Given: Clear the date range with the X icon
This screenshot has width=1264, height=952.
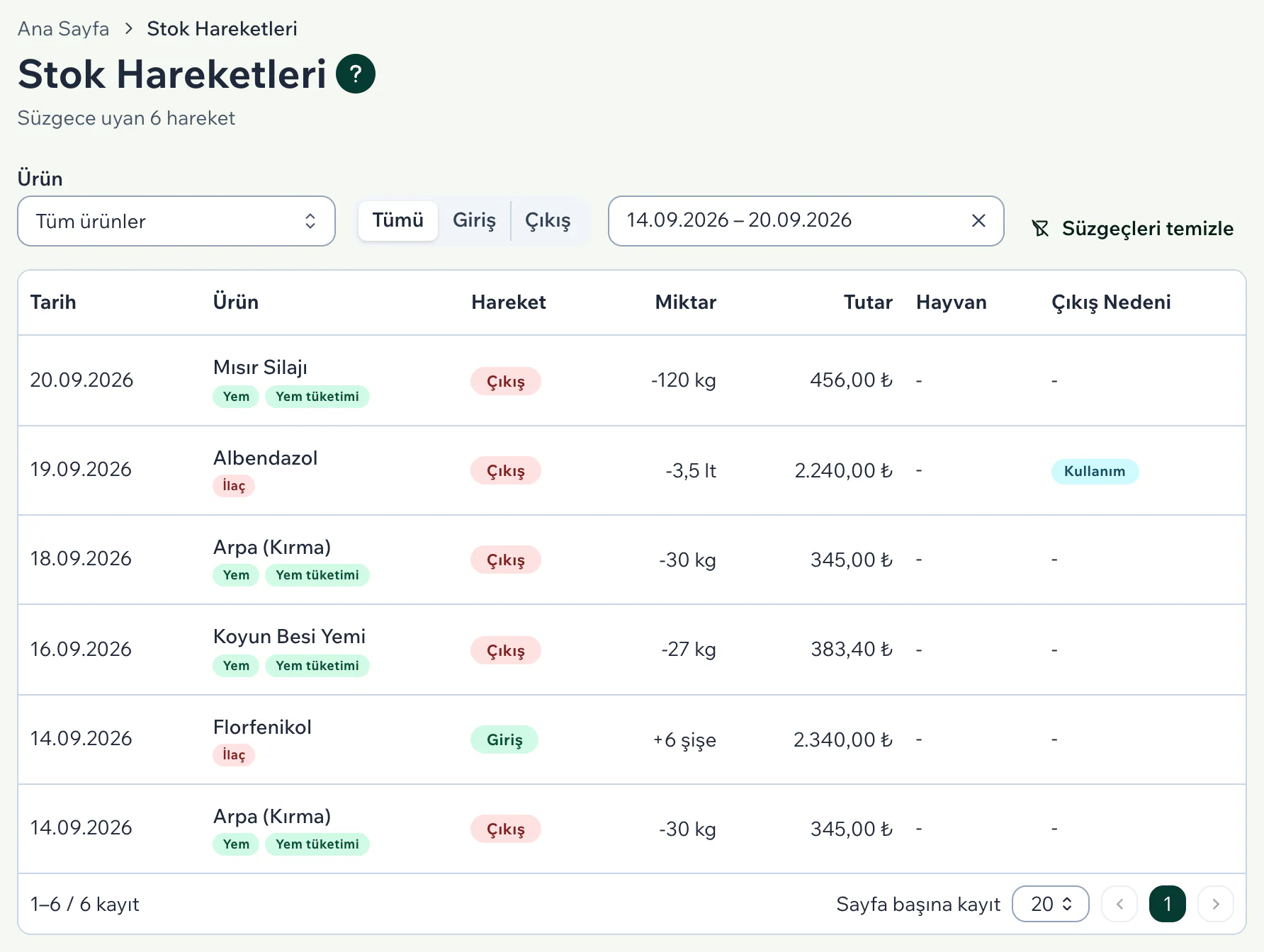Looking at the screenshot, I should click(978, 221).
